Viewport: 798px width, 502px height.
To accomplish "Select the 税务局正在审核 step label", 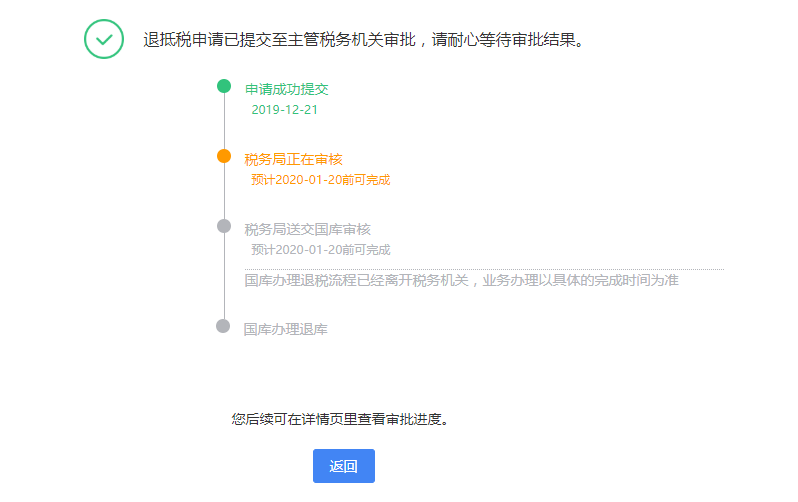I will pyautogui.click(x=294, y=159).
